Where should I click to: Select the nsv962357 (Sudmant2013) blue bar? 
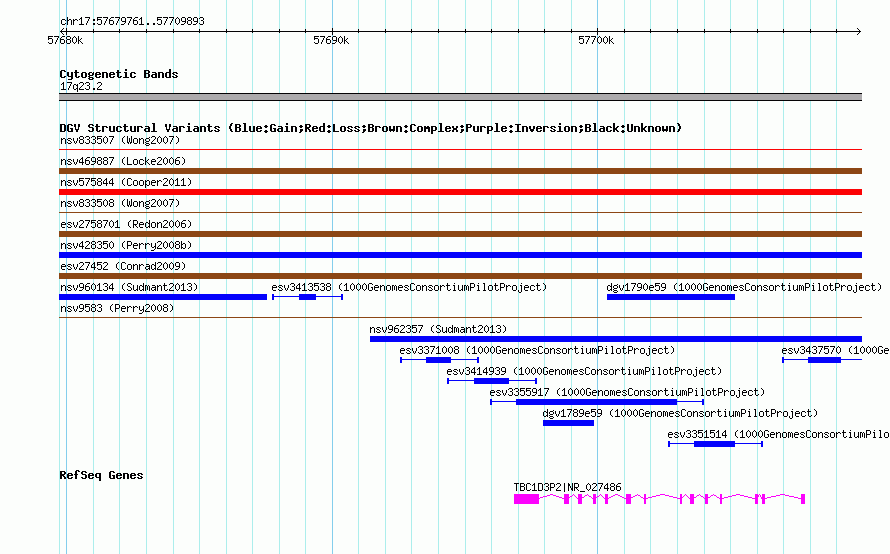[x=616, y=339]
